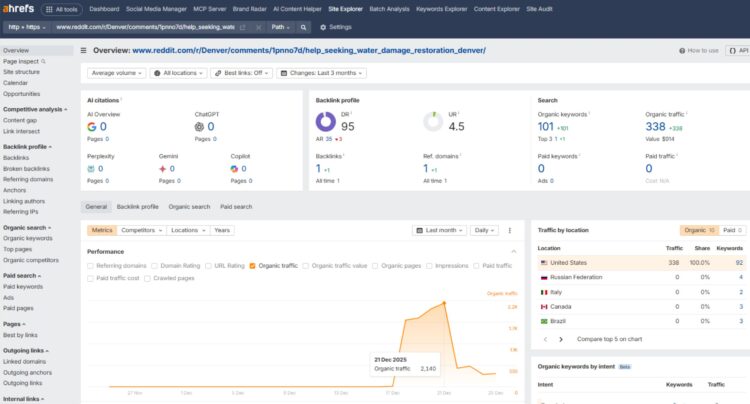Open the reddit.com Denver page URL link
Image resolution: width=750 pixels, height=404 pixels.
coord(309,50)
